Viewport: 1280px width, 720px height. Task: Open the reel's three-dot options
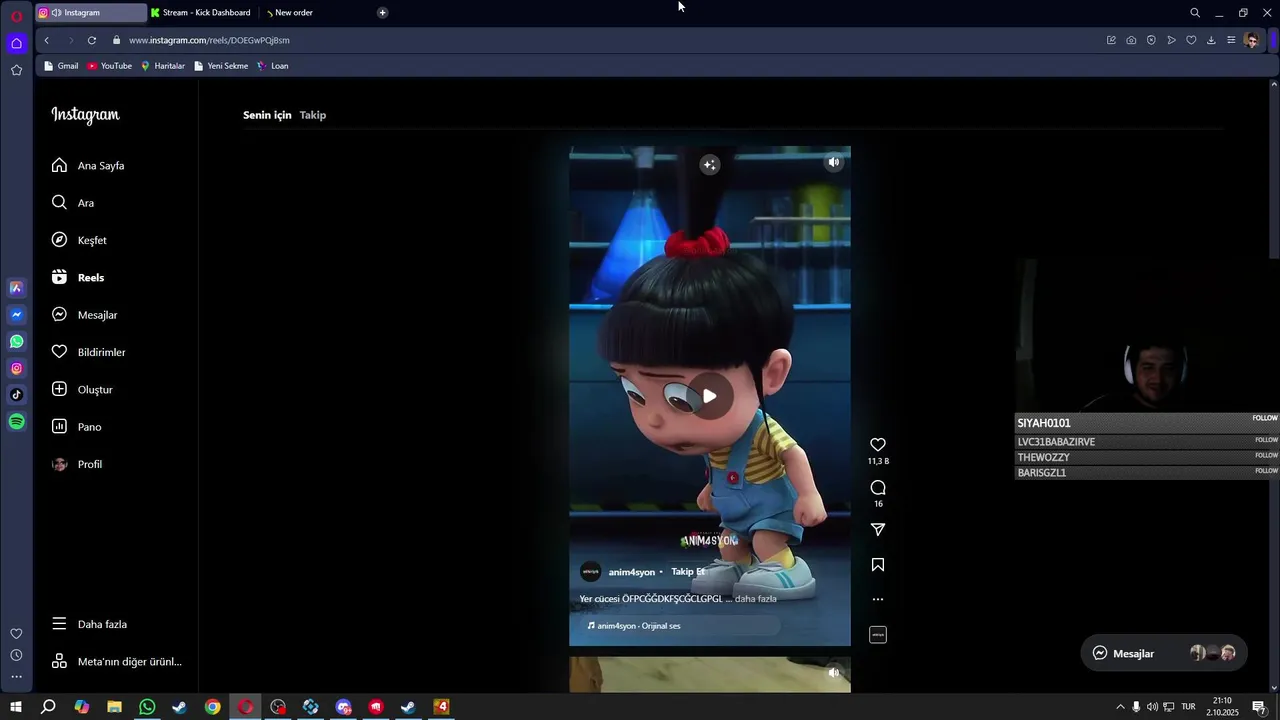pyautogui.click(x=878, y=600)
